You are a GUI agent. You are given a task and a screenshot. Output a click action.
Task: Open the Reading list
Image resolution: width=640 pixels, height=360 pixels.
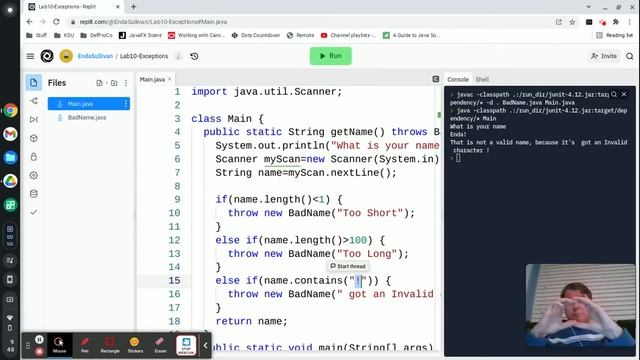(614, 36)
